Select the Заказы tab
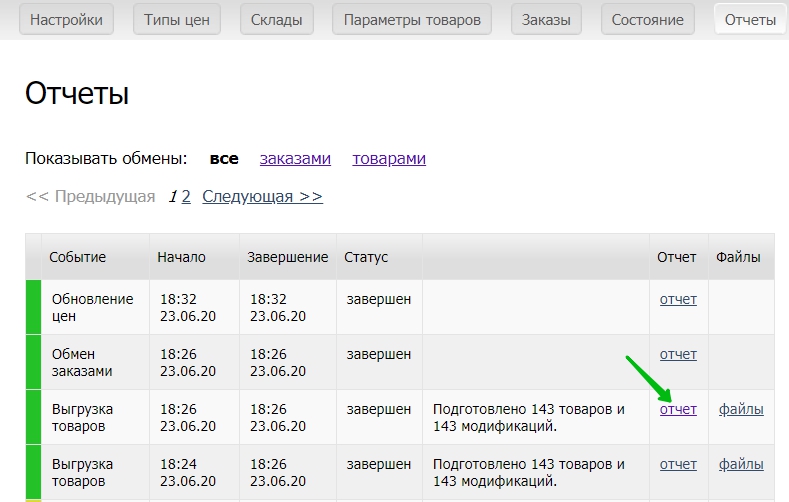This screenshot has height=502, width=789. pos(546,20)
